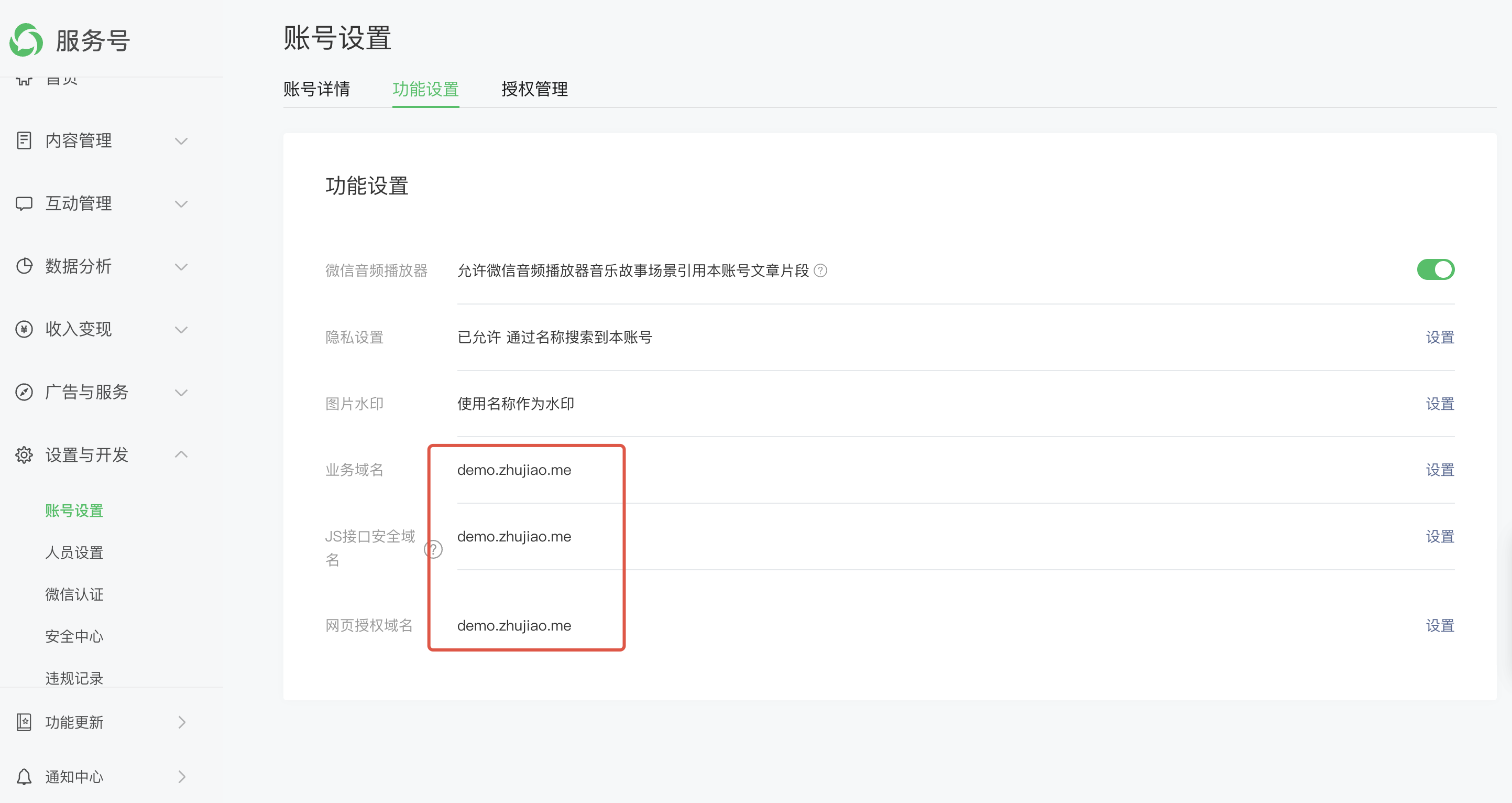Click the 设置与开发 gear icon

(x=24, y=454)
